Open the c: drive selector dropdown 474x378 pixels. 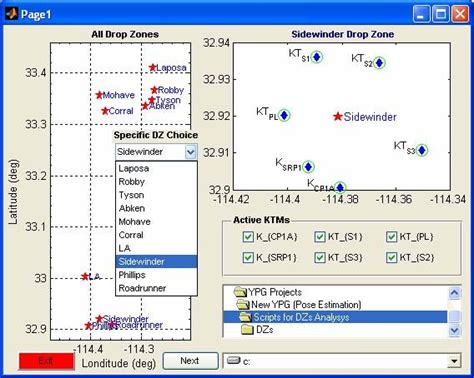[454, 361]
